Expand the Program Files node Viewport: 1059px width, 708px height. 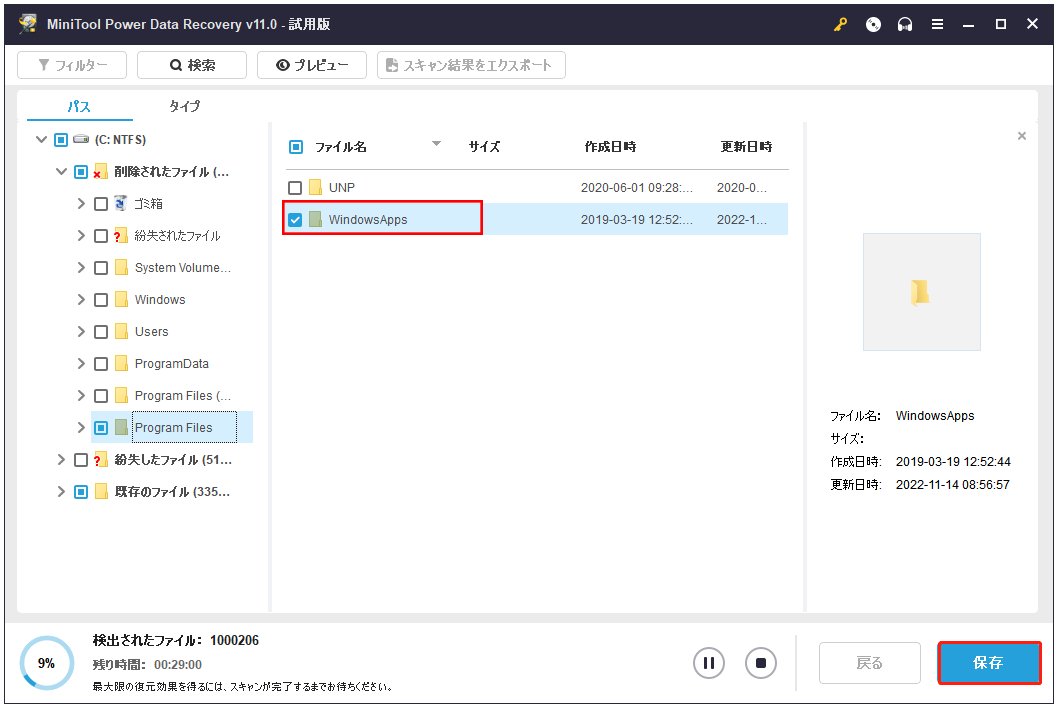click(x=81, y=427)
